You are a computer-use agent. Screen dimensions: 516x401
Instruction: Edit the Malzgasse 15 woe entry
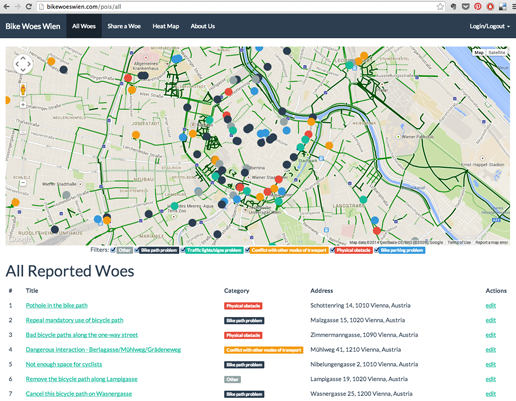click(491, 320)
